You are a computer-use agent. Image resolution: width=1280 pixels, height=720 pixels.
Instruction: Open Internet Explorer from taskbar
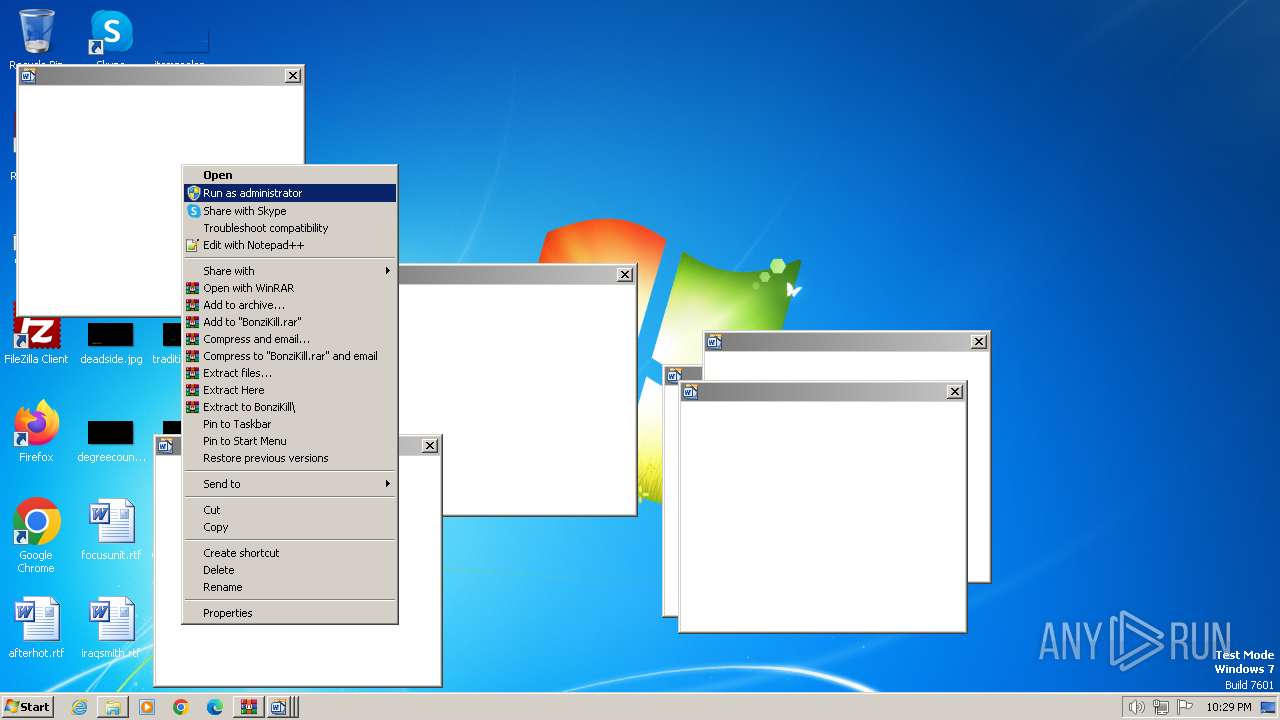pyautogui.click(x=79, y=707)
